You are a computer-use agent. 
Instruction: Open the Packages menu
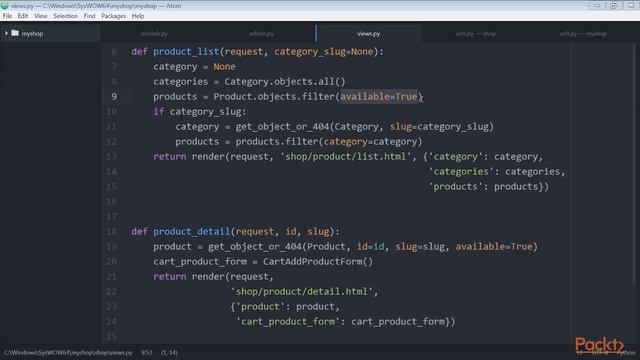113,16
